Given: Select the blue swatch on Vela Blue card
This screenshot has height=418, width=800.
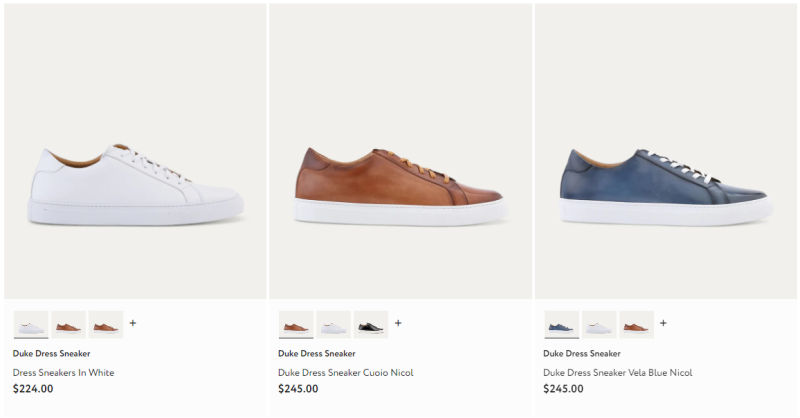Looking at the screenshot, I should [x=561, y=324].
